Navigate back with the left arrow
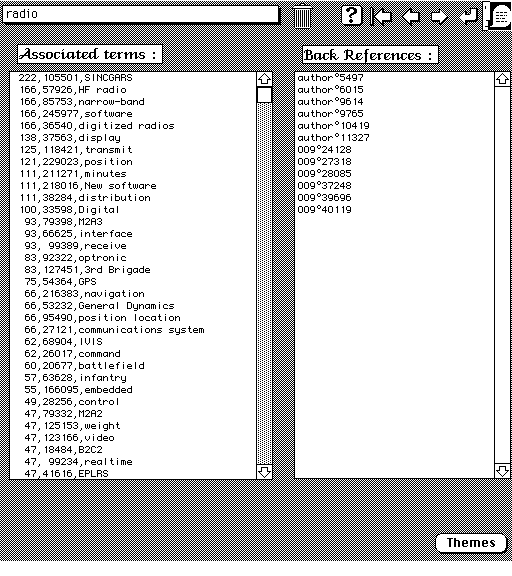Image resolution: width=512 pixels, height=576 pixels. (x=411, y=17)
